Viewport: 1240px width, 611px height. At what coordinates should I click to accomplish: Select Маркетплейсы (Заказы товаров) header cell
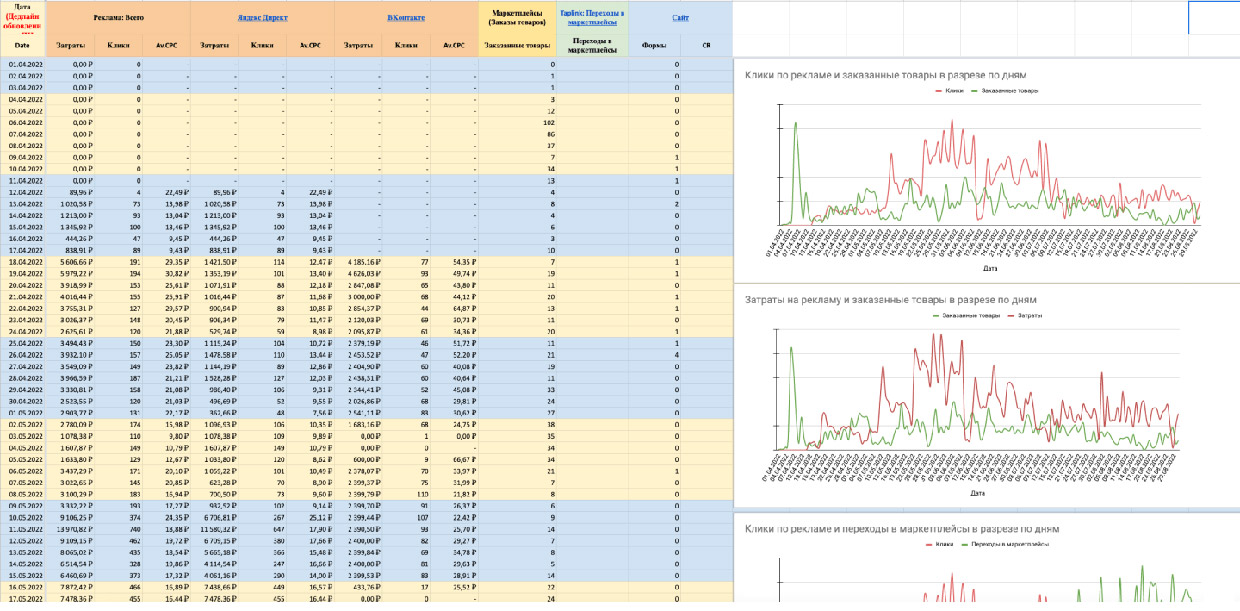click(517, 17)
